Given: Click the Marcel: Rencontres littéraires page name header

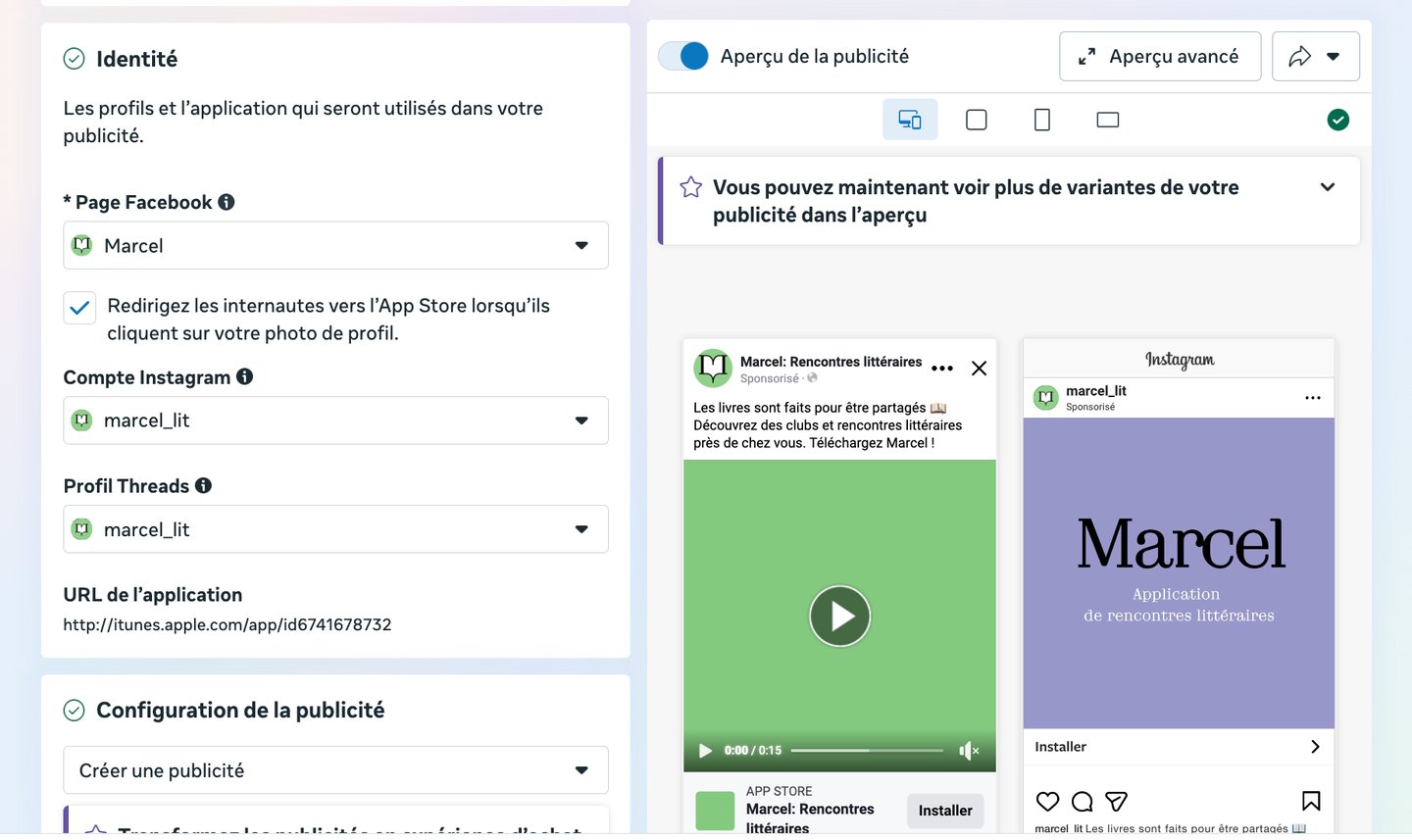Looking at the screenshot, I should (831, 362).
